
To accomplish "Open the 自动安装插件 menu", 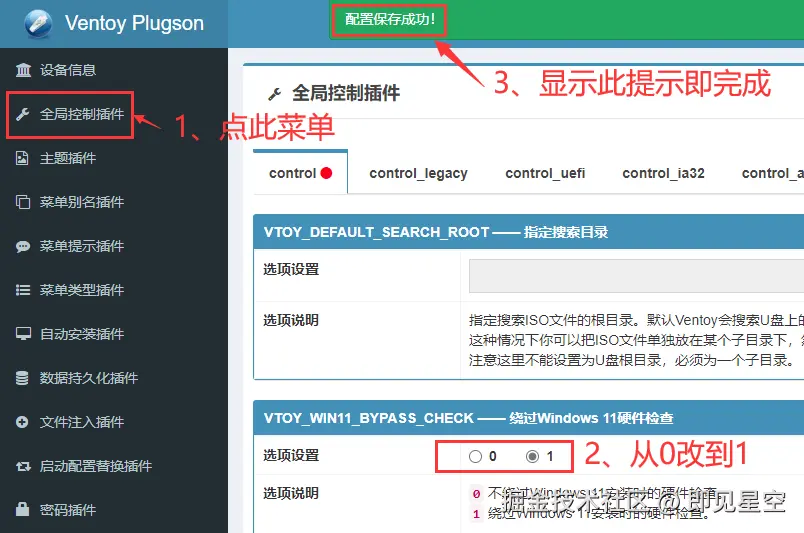I will pos(114,334).
